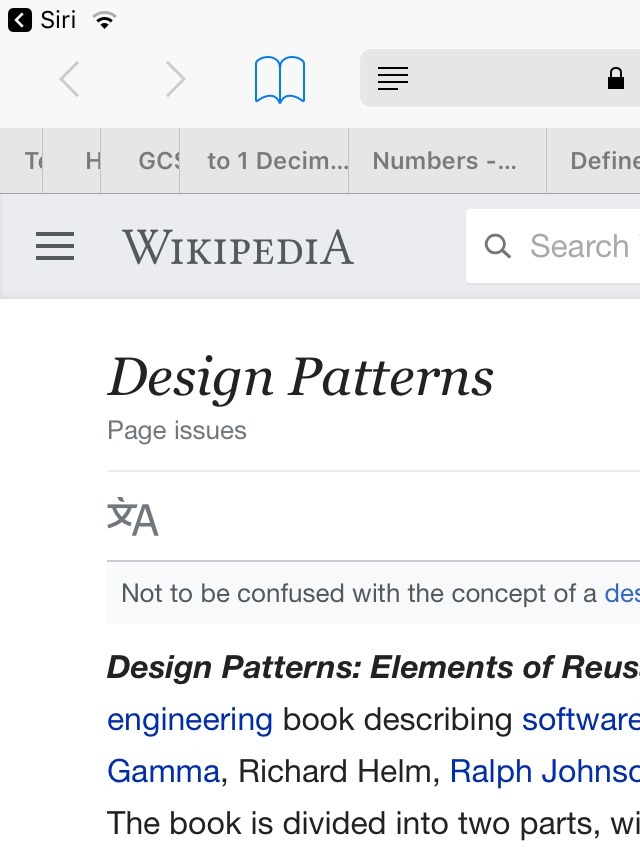Open the "Page issues" link

click(177, 431)
